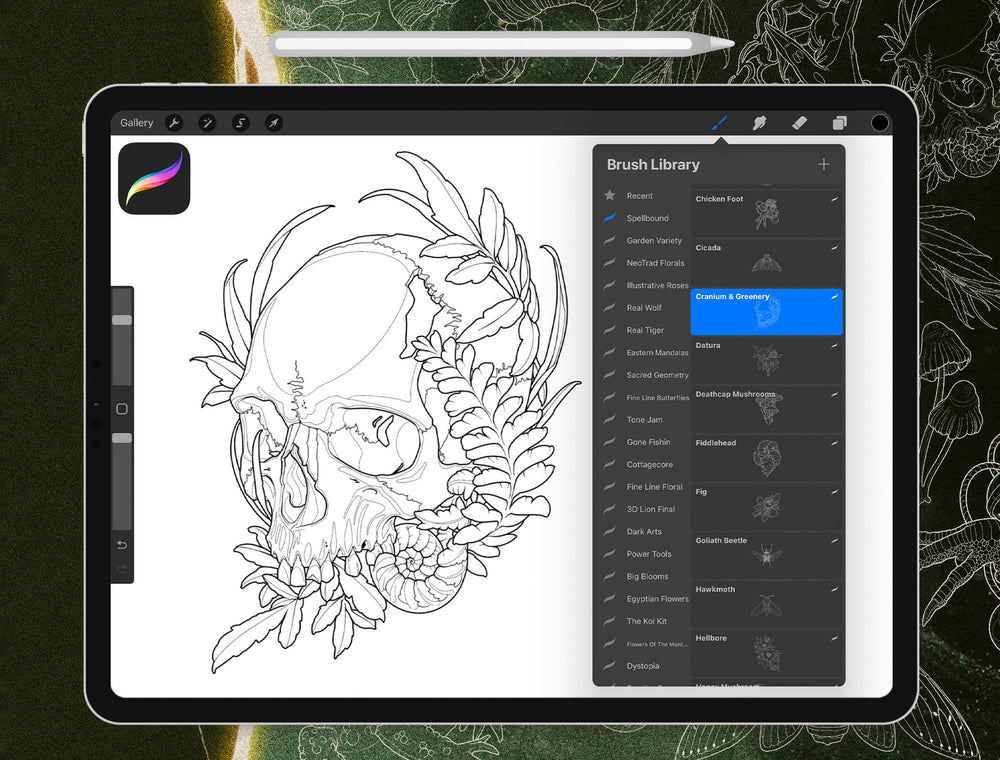
Task: Open the Actions wrench menu
Action: (x=174, y=123)
